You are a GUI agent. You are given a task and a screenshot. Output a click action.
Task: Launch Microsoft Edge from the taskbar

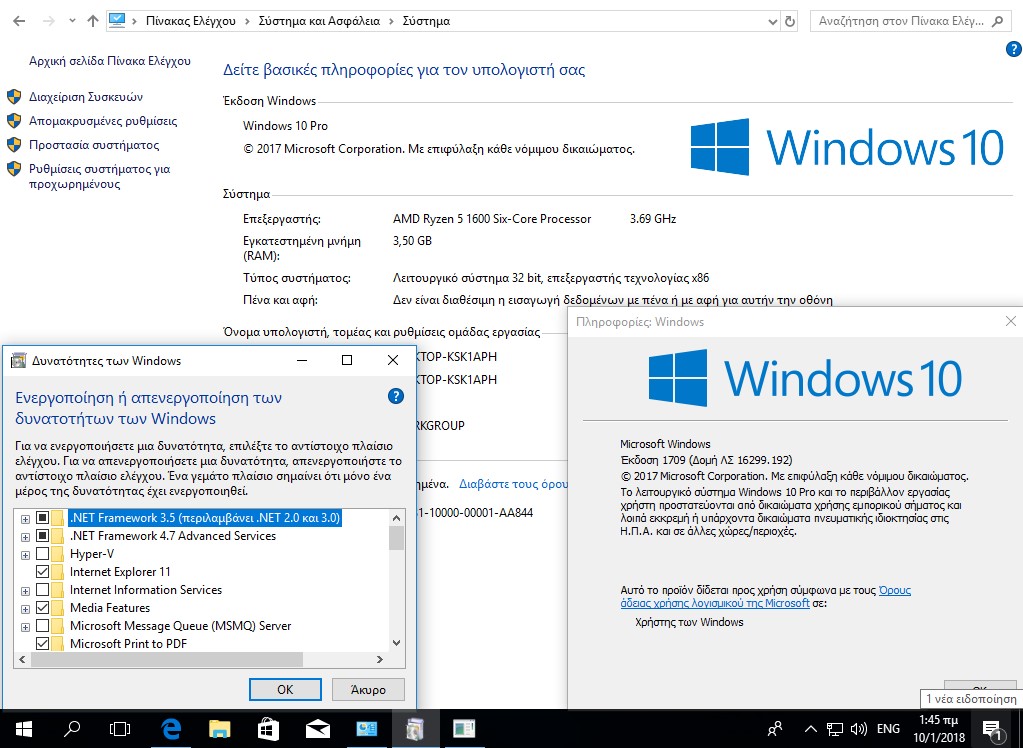click(x=170, y=728)
